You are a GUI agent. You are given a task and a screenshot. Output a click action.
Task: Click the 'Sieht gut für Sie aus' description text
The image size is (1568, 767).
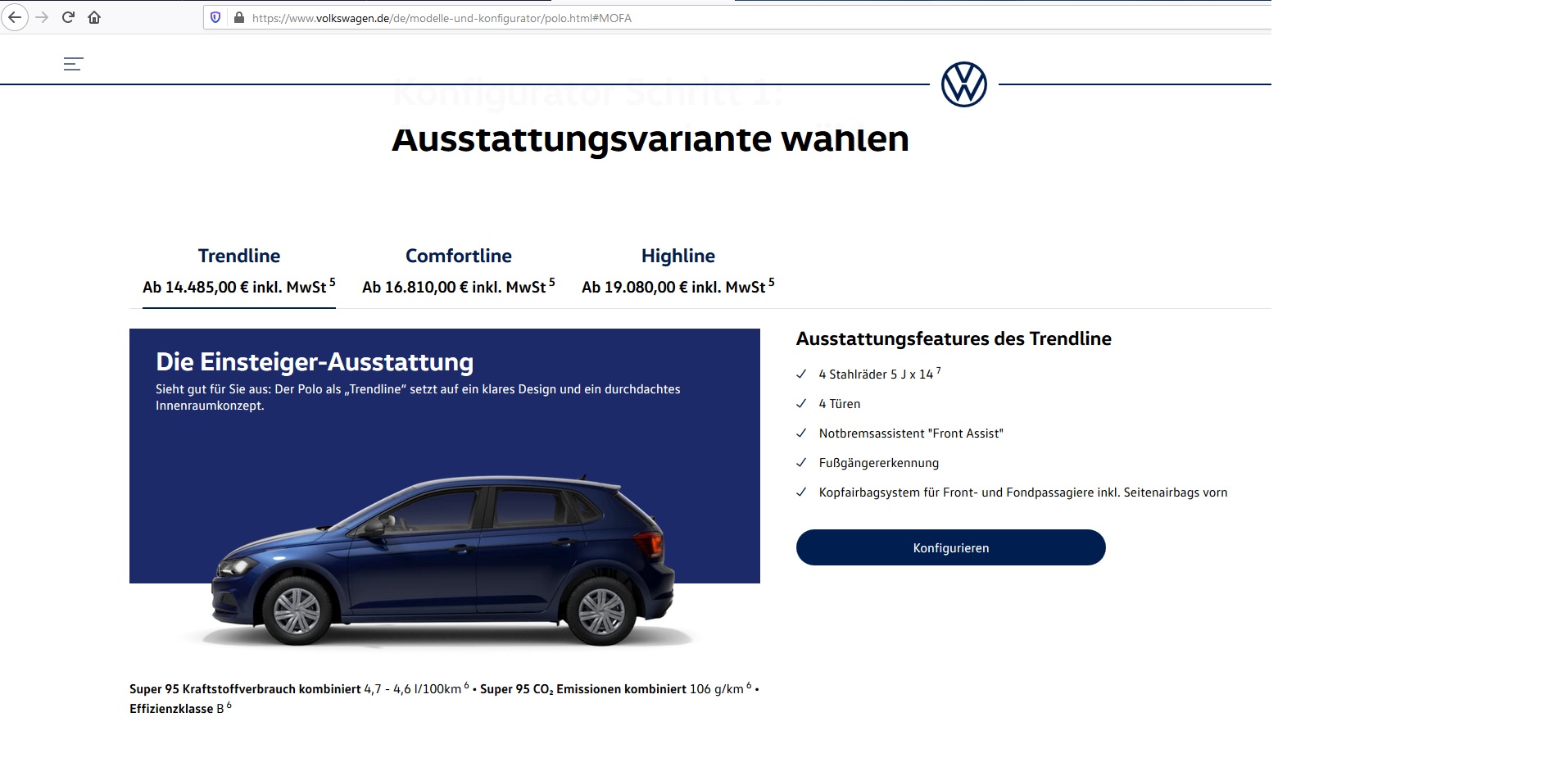point(418,397)
